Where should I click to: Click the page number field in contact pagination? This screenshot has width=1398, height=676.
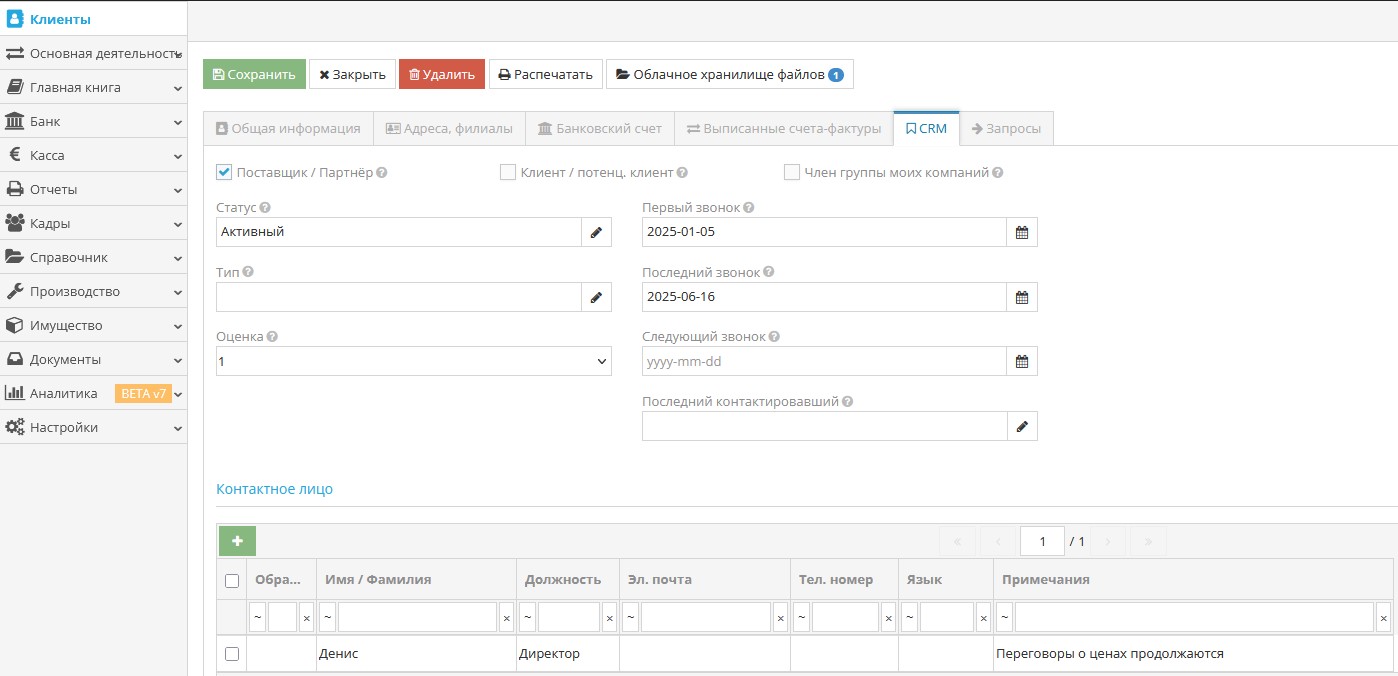click(x=1042, y=540)
